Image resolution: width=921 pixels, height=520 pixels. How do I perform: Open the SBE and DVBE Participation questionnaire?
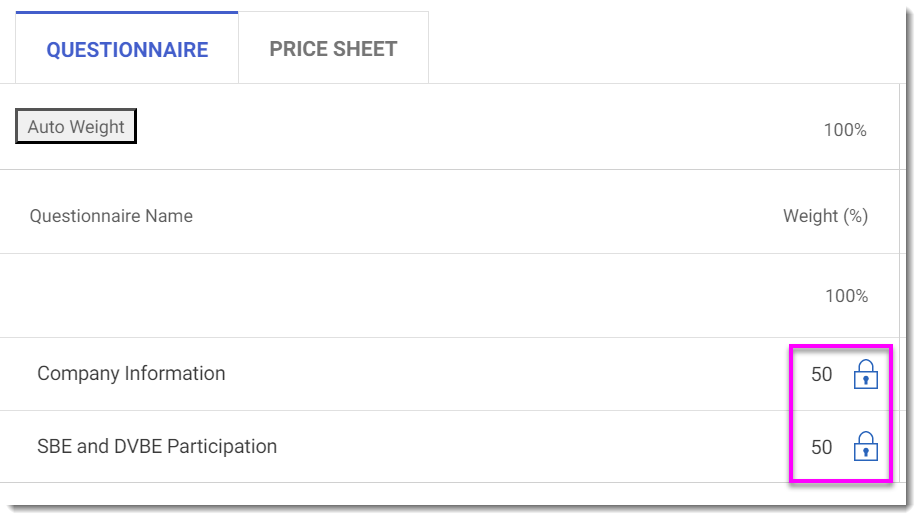157,447
